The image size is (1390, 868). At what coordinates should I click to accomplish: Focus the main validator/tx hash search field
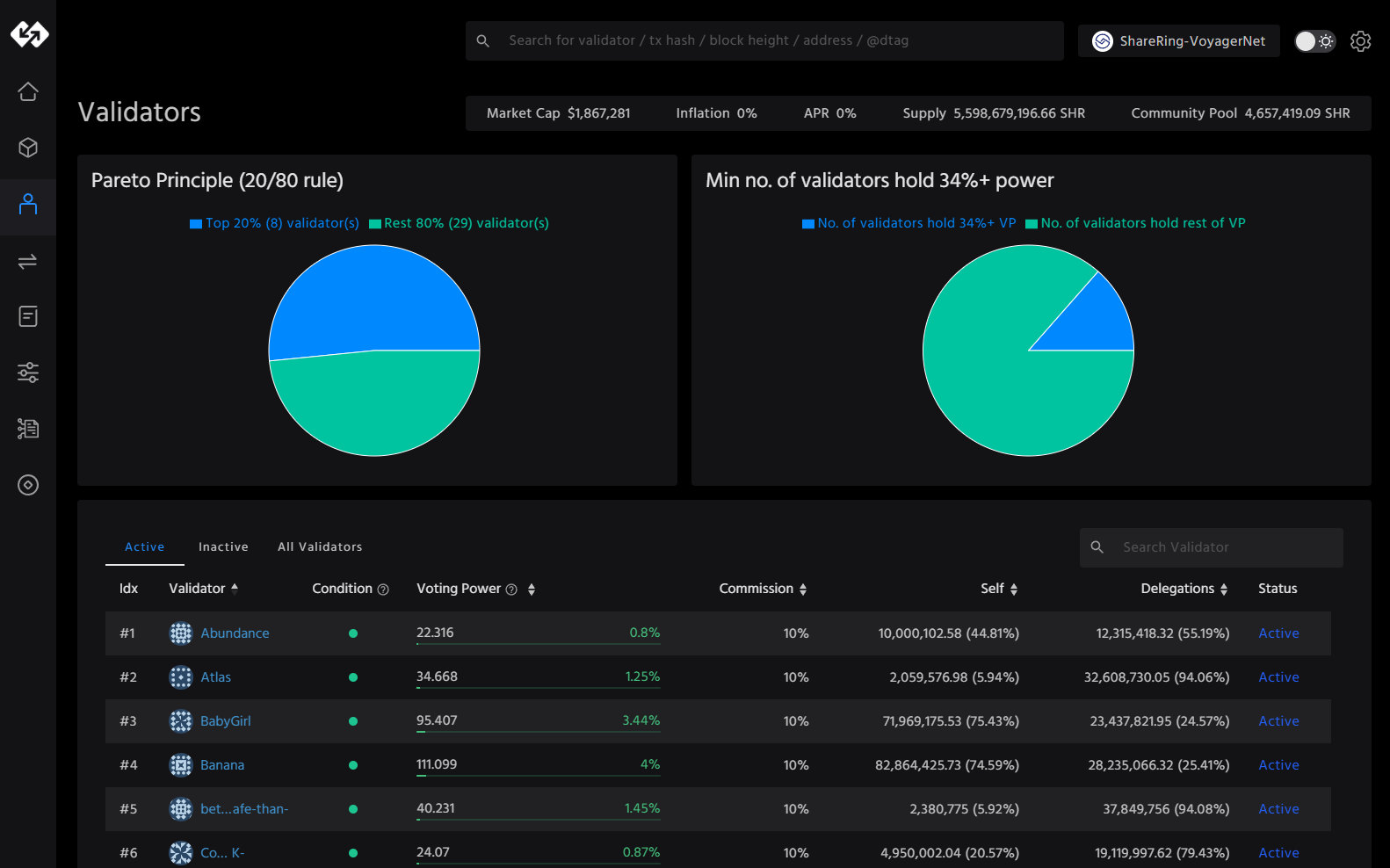point(764,41)
